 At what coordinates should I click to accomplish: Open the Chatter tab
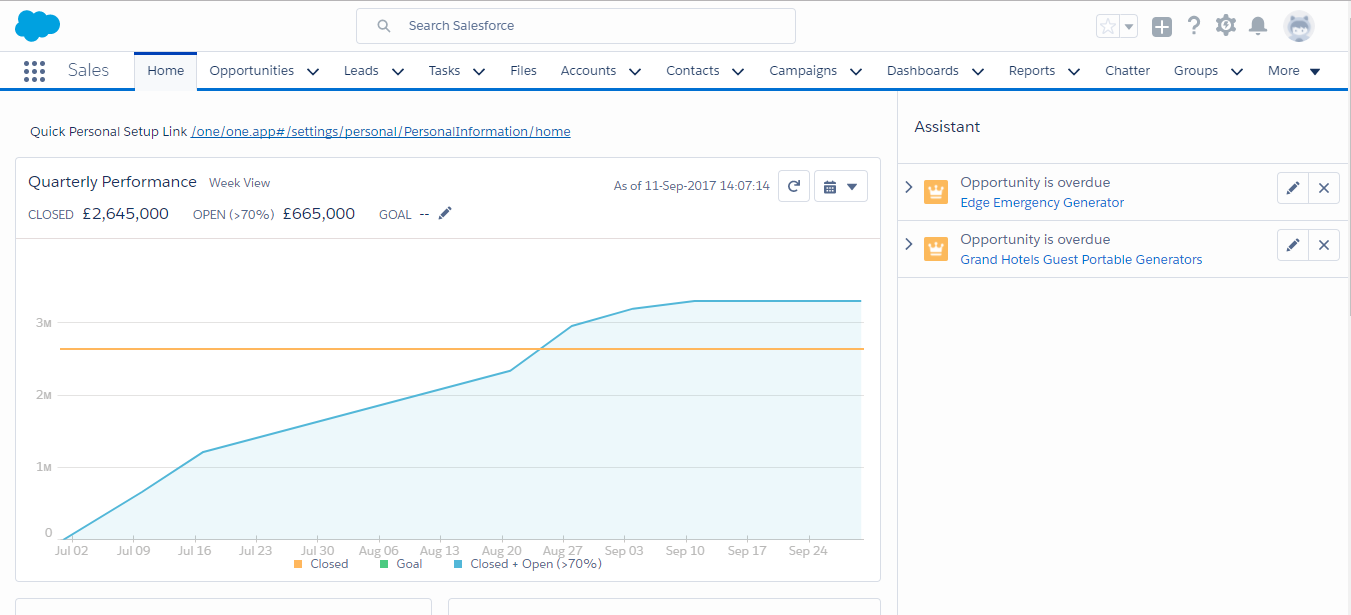pos(1128,71)
